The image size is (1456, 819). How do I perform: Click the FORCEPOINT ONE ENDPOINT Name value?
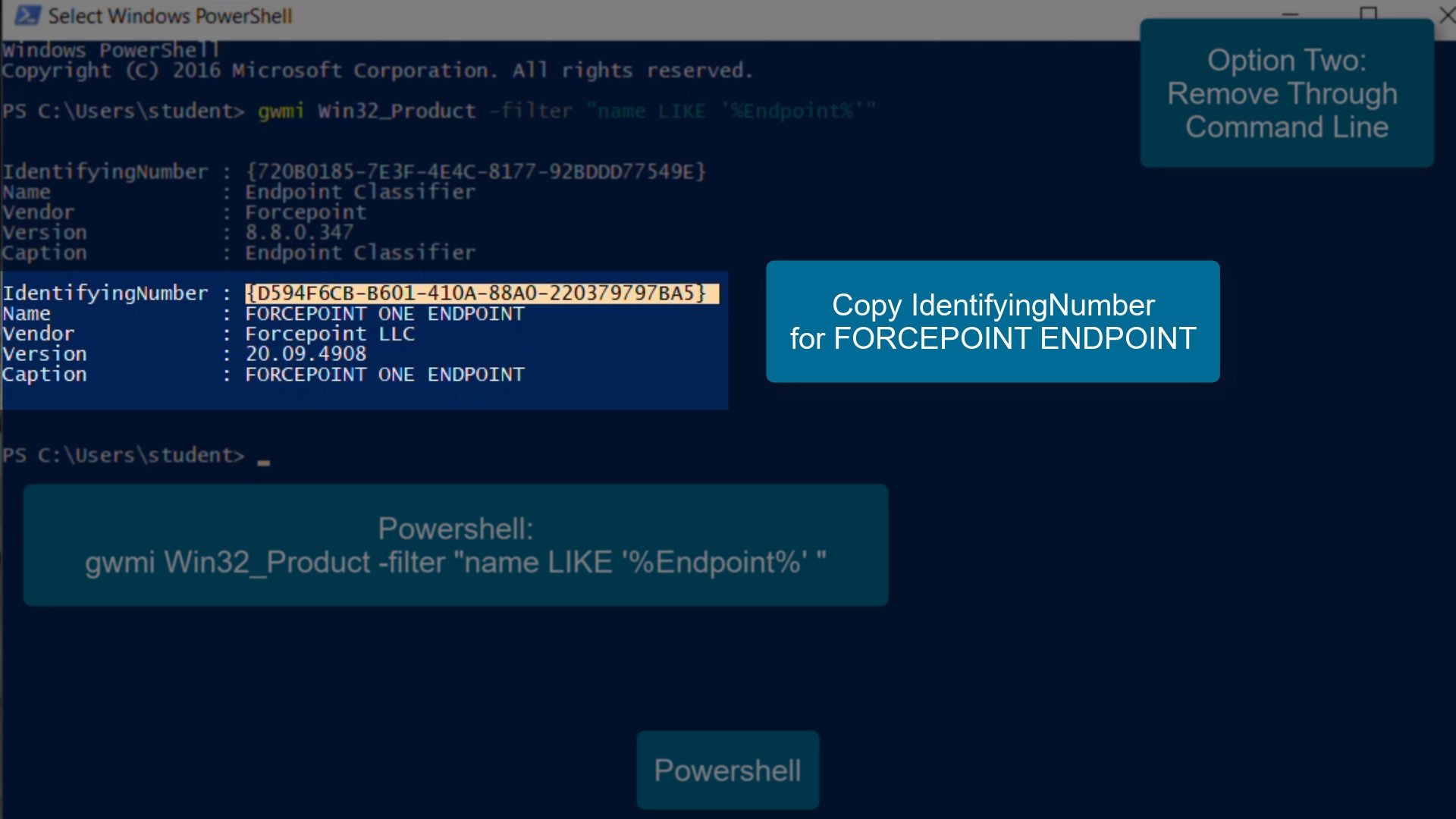[384, 314]
